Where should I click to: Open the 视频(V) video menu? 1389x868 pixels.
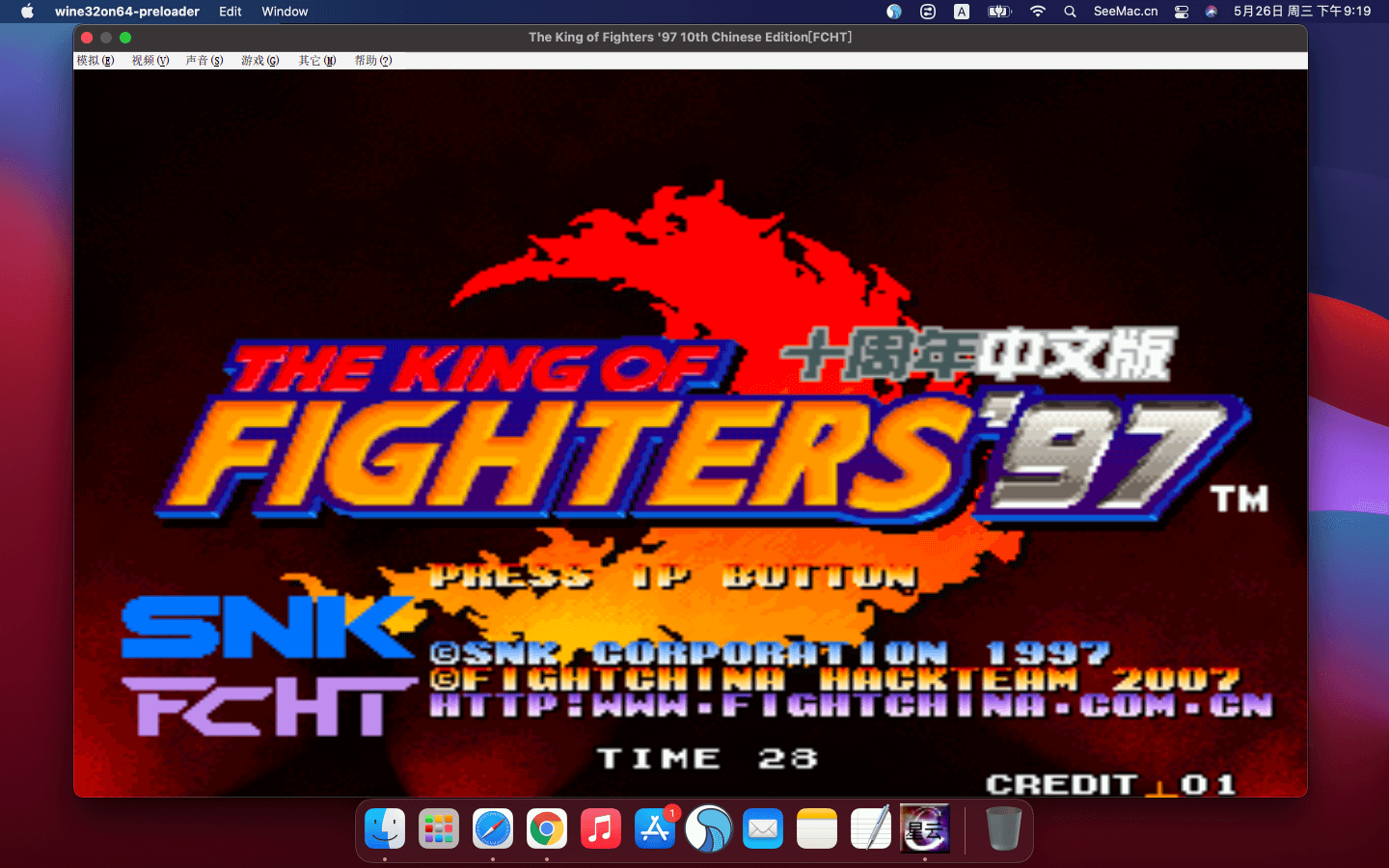click(x=150, y=61)
